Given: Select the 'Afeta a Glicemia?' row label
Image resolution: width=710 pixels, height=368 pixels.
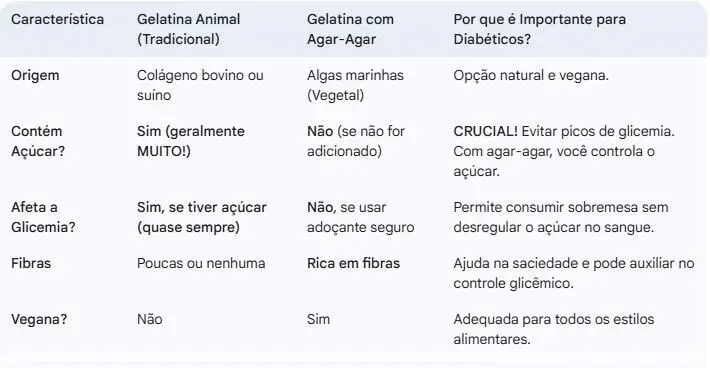Looking at the screenshot, I should (43, 217).
